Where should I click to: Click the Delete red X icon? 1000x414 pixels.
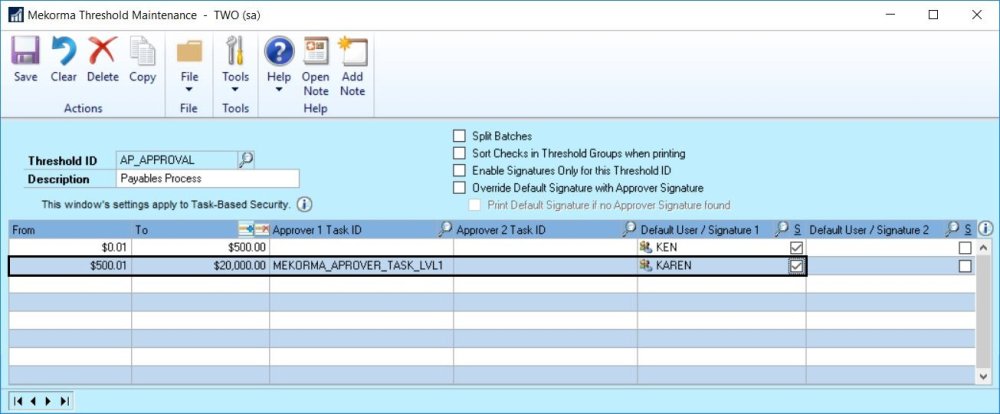103,51
